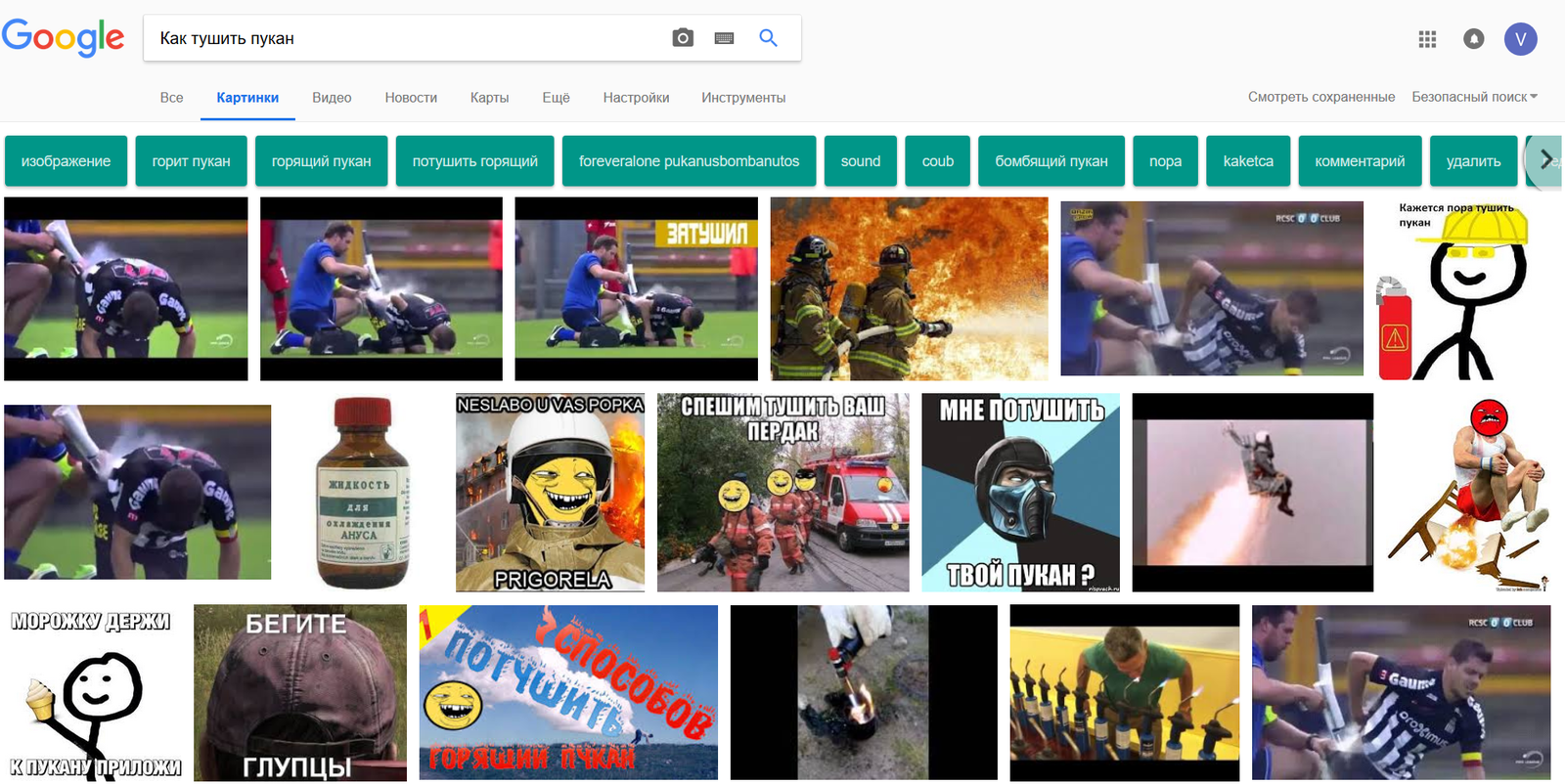Open the МНЕ ПОТУШИТЬ ТВОЙ ПУКАН meme
1565x784 pixels.
tap(1020, 492)
